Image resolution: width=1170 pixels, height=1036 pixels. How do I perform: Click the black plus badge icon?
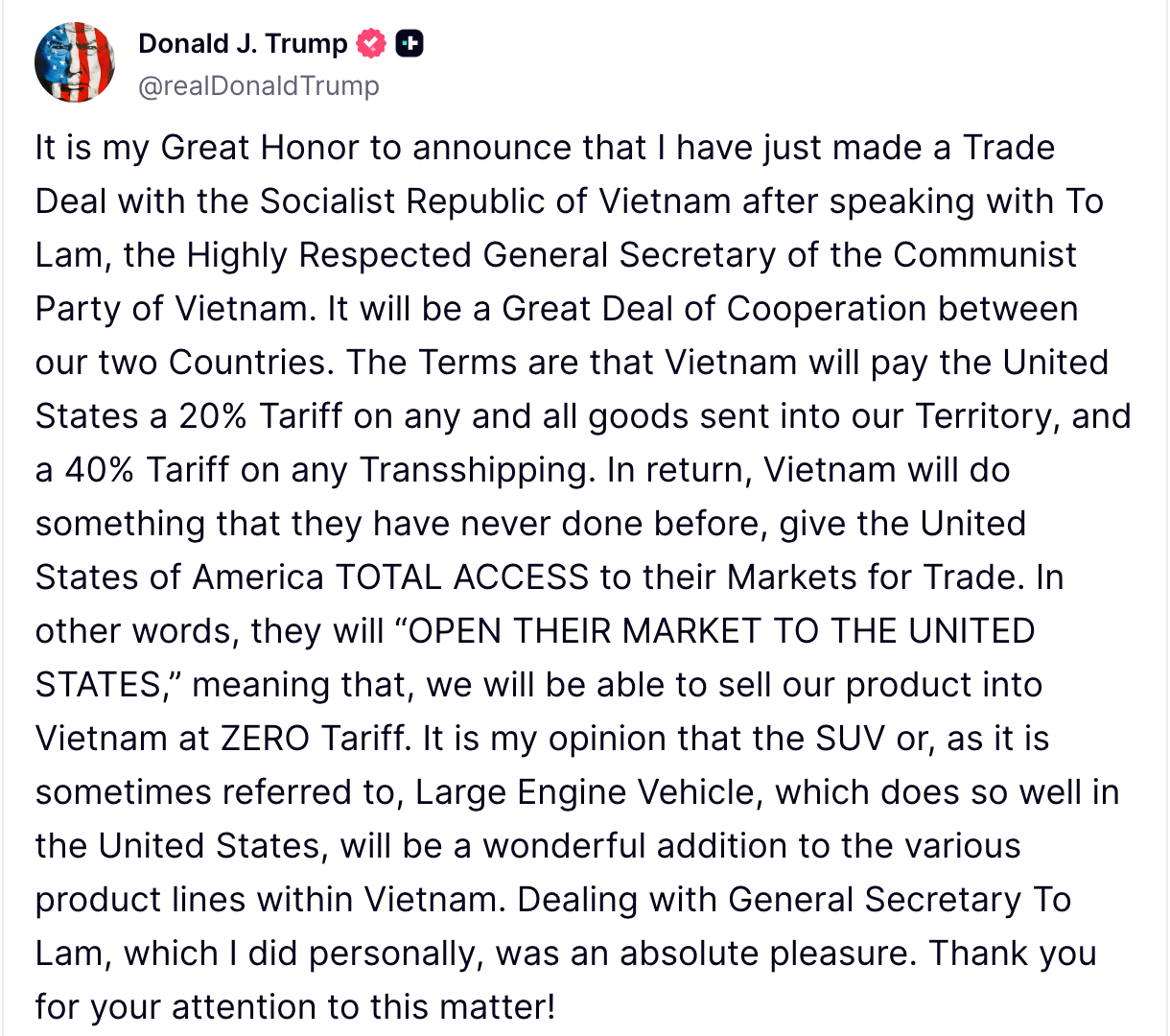pos(409,44)
